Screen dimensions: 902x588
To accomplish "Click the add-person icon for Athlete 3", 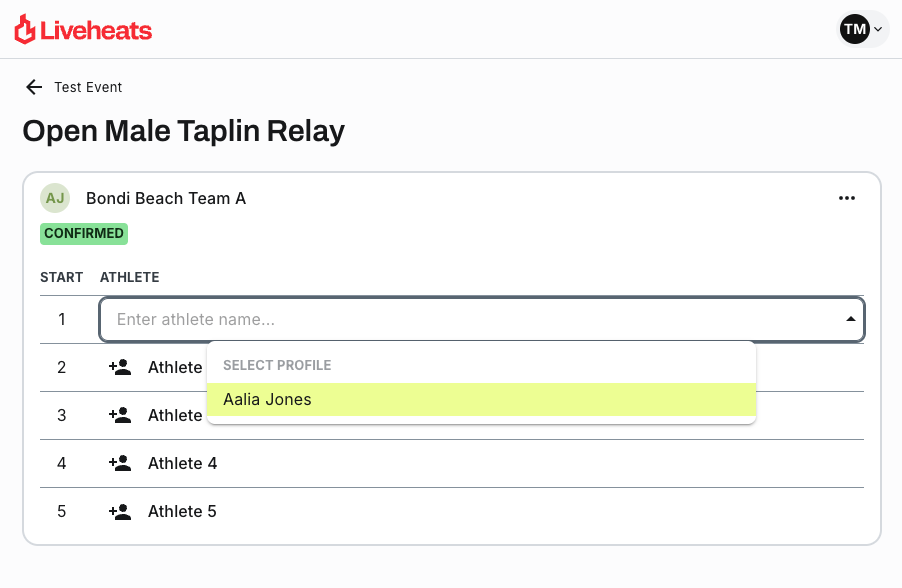I will pyautogui.click(x=120, y=415).
